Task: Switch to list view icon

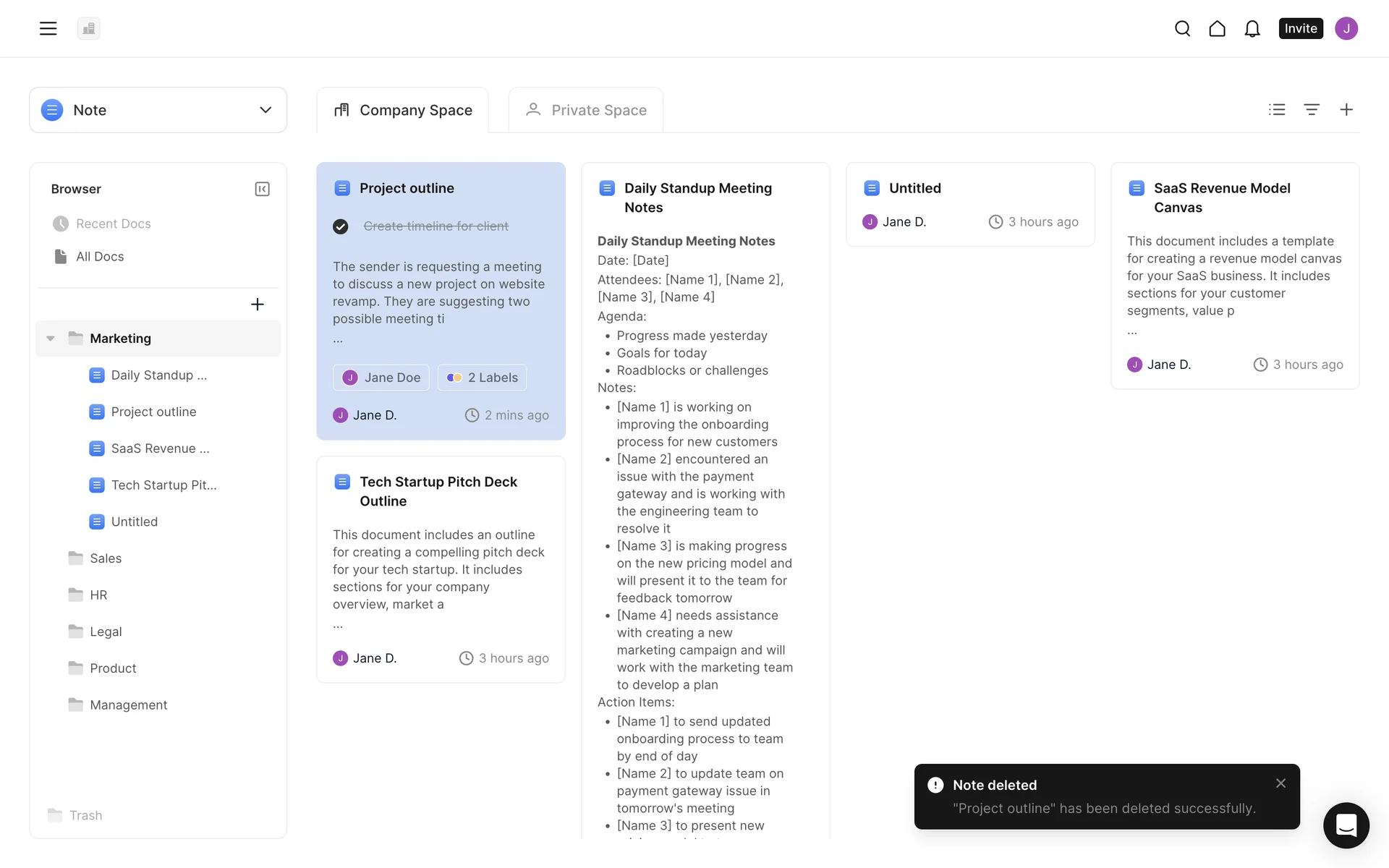Action: point(1277,109)
